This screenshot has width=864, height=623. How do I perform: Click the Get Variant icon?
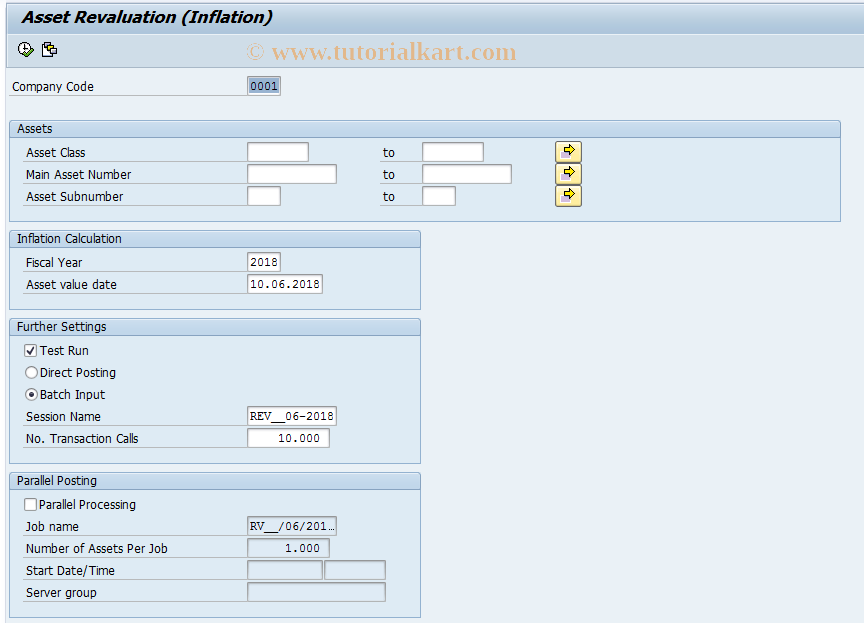tap(49, 49)
